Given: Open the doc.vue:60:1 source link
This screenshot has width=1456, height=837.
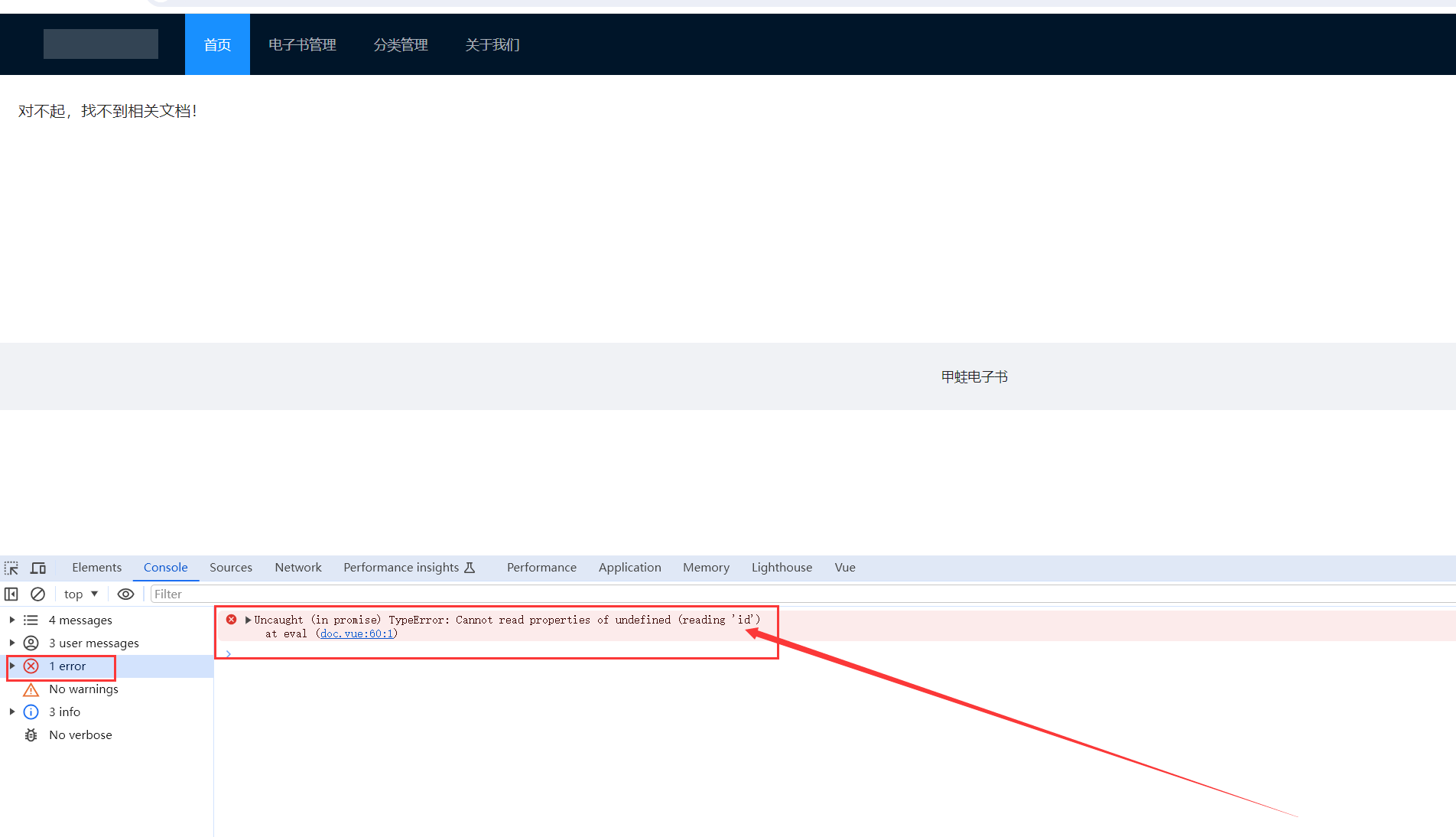Looking at the screenshot, I should pyautogui.click(x=356, y=633).
